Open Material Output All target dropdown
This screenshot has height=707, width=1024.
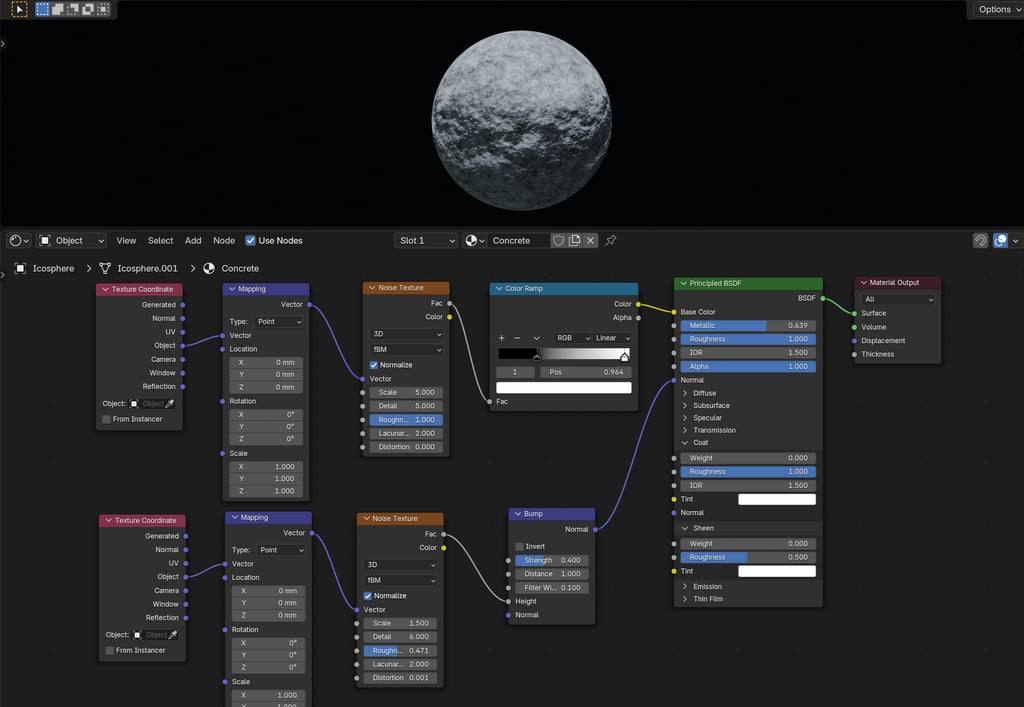pyautogui.click(x=899, y=300)
